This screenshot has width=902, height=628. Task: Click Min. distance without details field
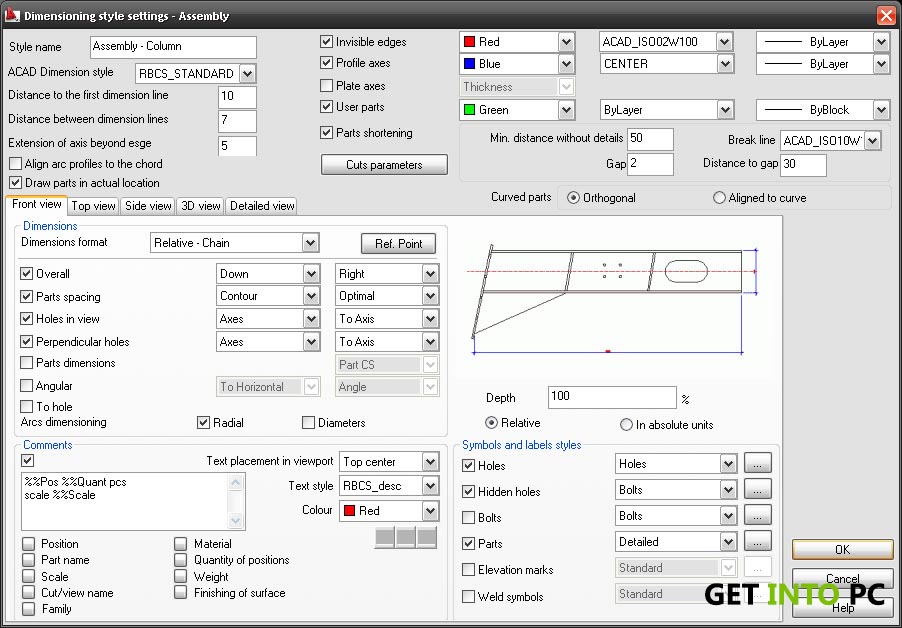point(650,139)
